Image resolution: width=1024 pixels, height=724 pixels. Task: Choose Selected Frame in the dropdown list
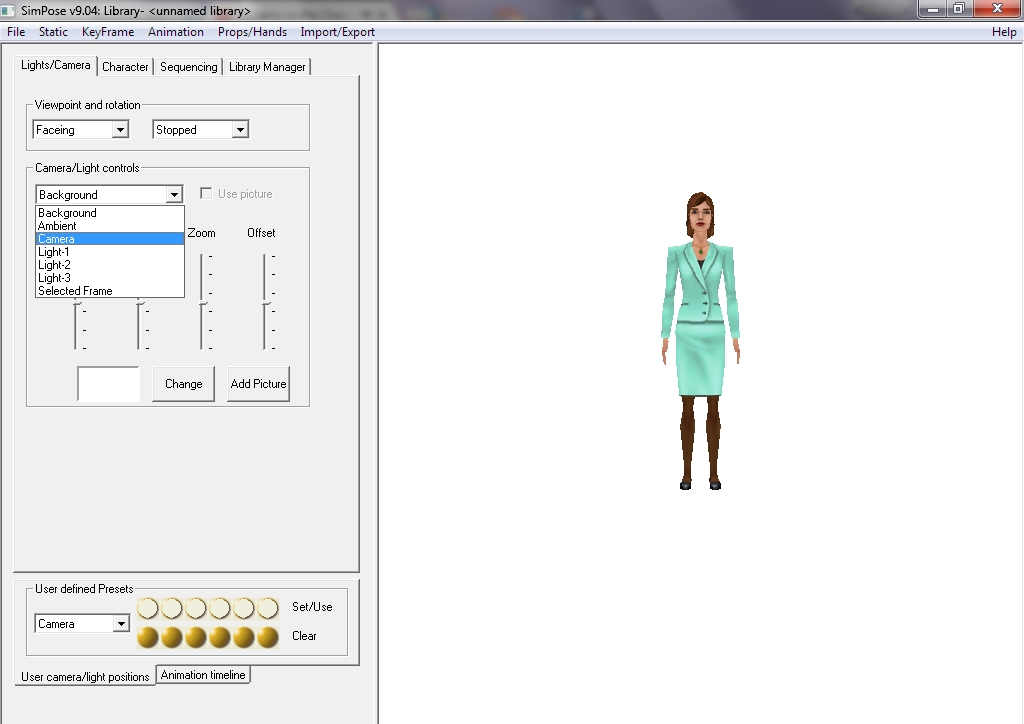point(75,291)
